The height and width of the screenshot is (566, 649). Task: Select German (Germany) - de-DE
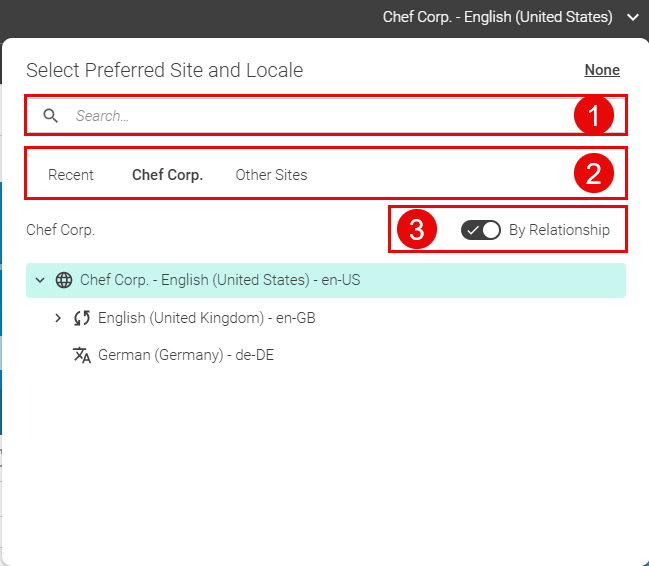186,355
